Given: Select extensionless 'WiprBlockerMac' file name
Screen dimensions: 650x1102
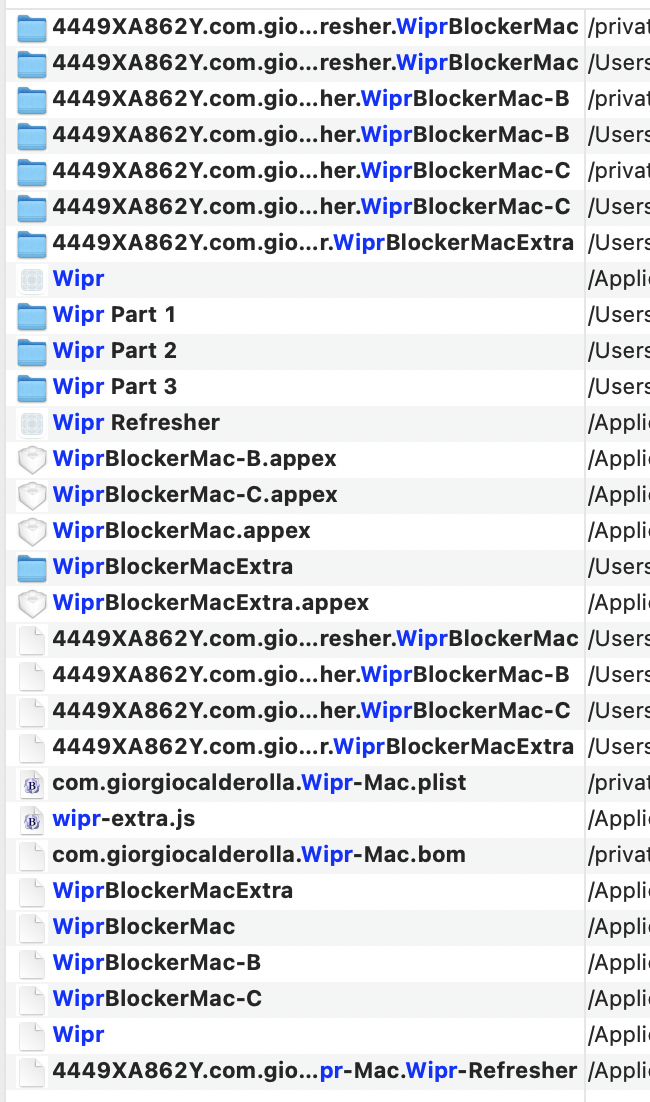Looking at the screenshot, I should (x=144, y=926).
